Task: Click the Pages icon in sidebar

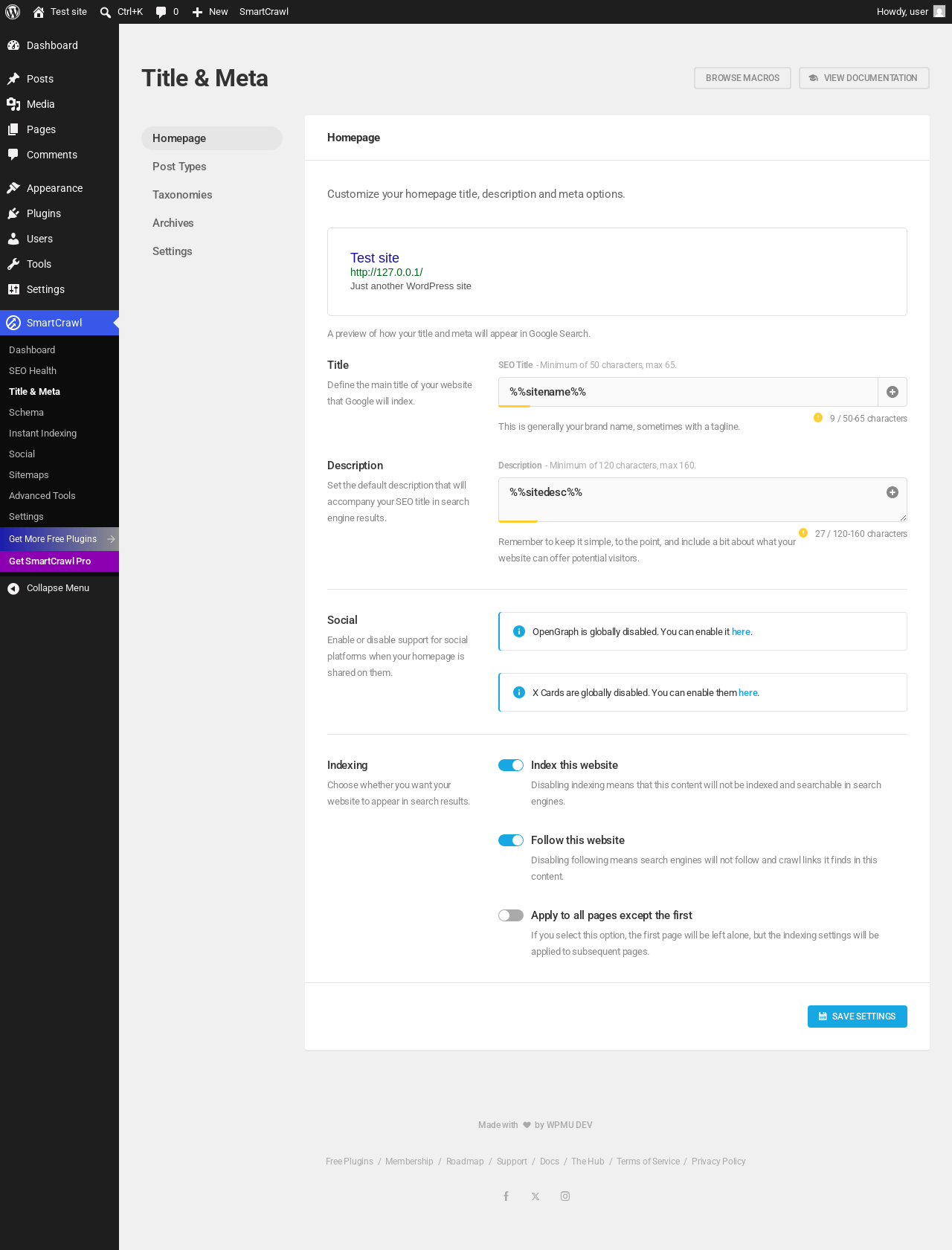Action: tap(13, 129)
